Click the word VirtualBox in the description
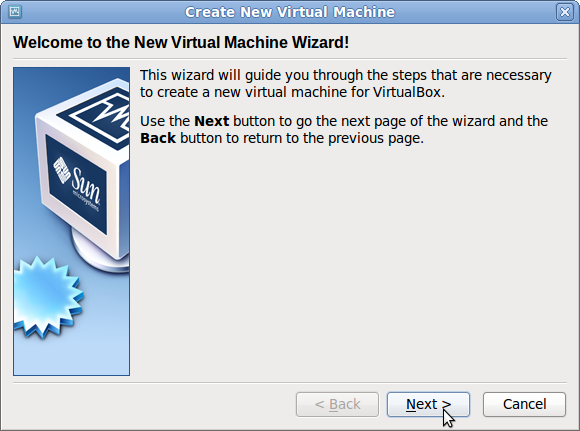Viewport: 580px width, 431px height. (407, 92)
